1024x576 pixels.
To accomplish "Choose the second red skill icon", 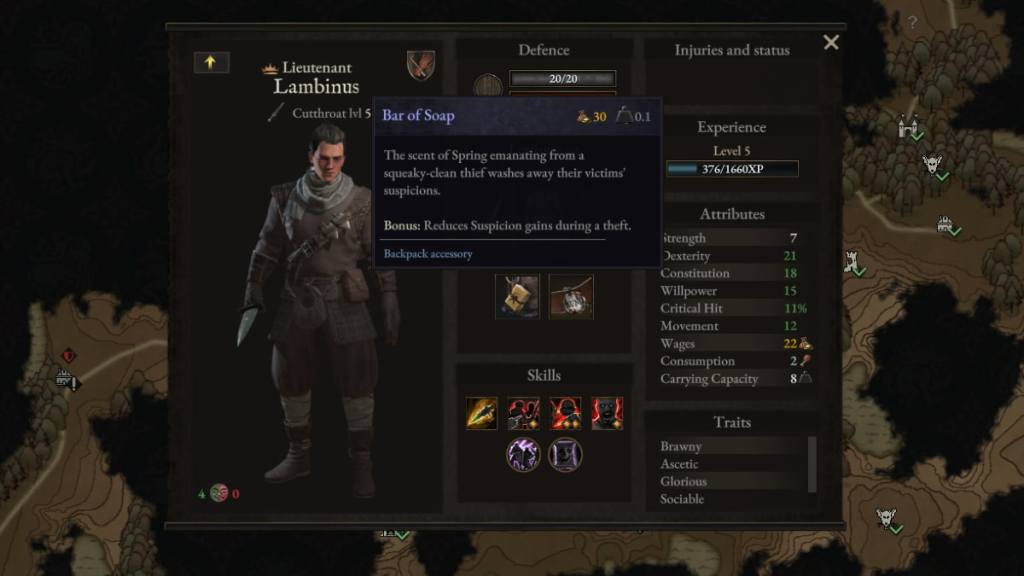I will click(524, 413).
